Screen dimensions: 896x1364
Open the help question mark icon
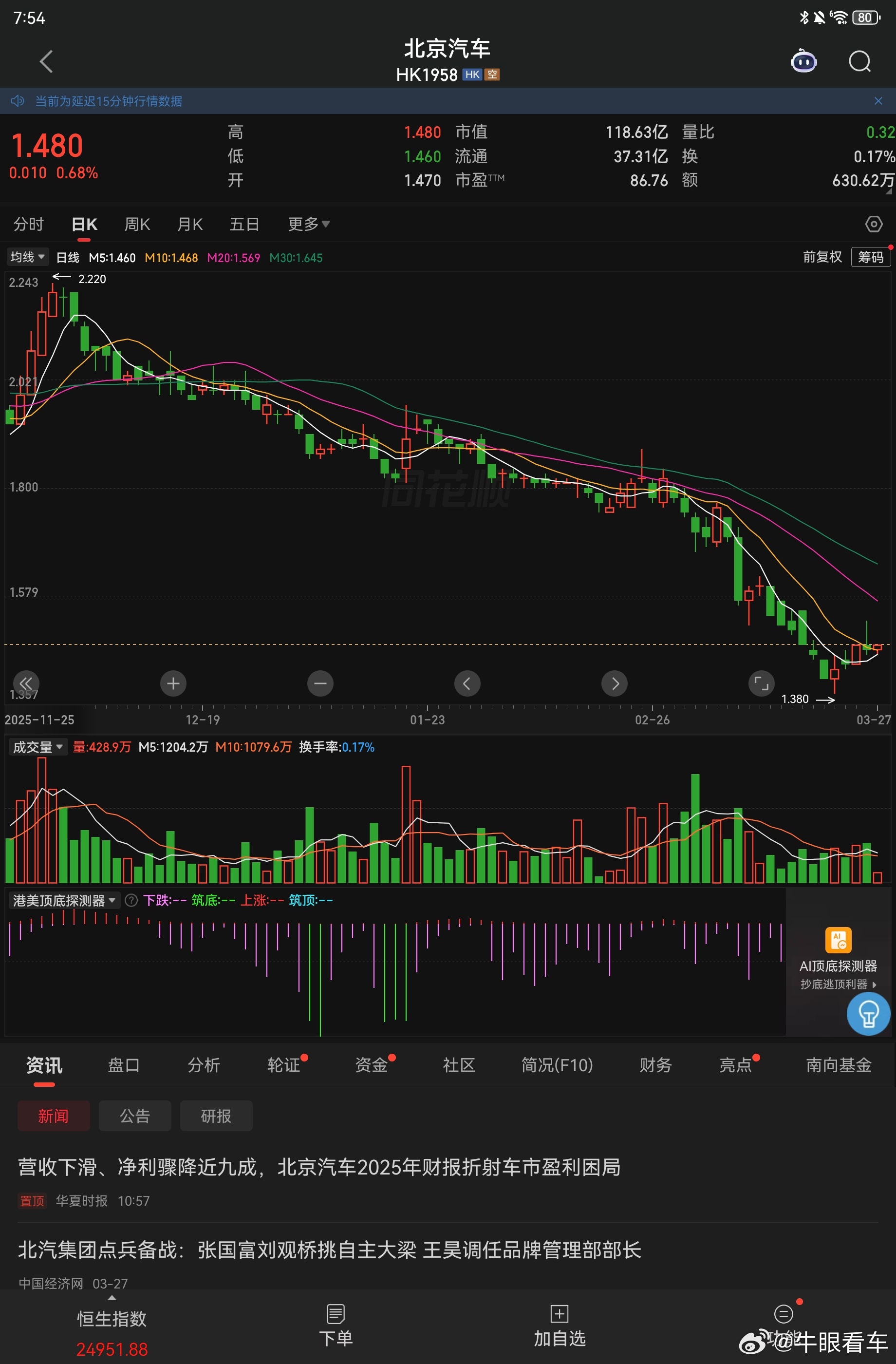[131, 900]
